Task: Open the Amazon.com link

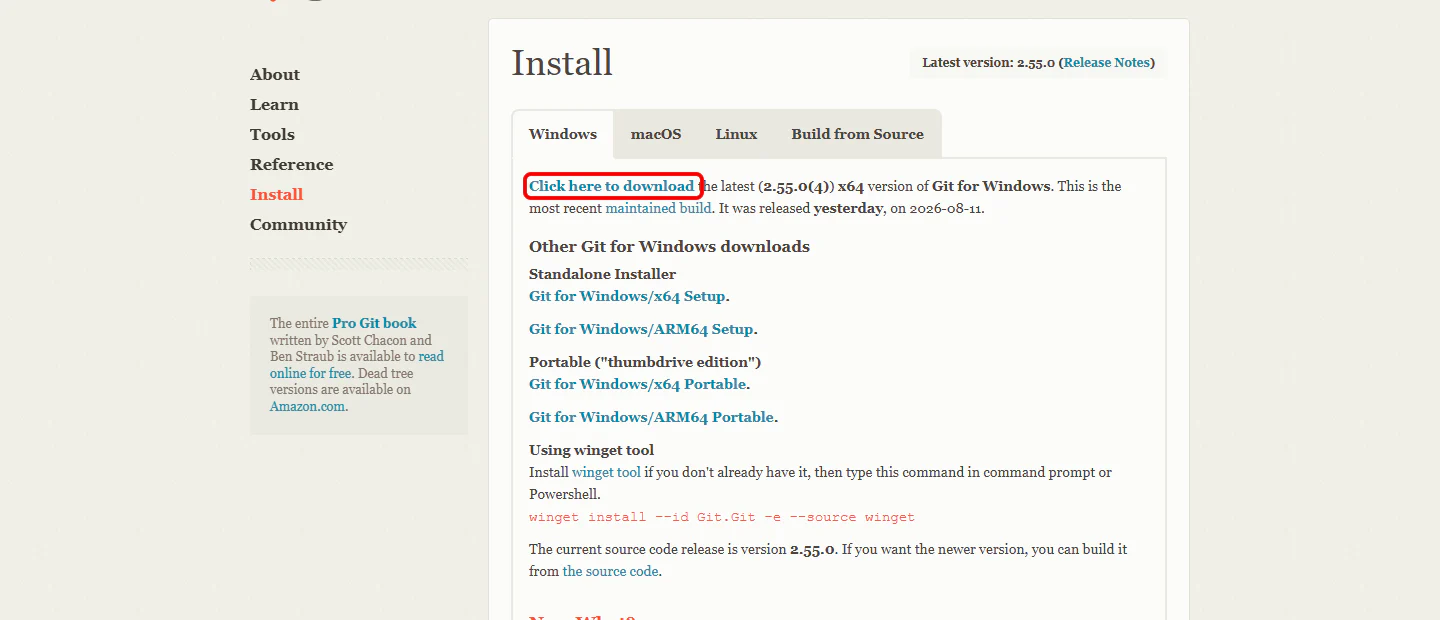Action: [x=307, y=407]
